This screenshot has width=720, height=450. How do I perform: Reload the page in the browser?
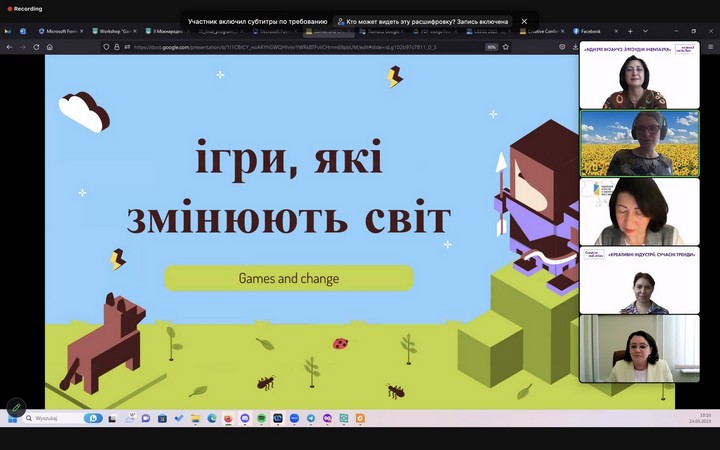click(x=36, y=47)
